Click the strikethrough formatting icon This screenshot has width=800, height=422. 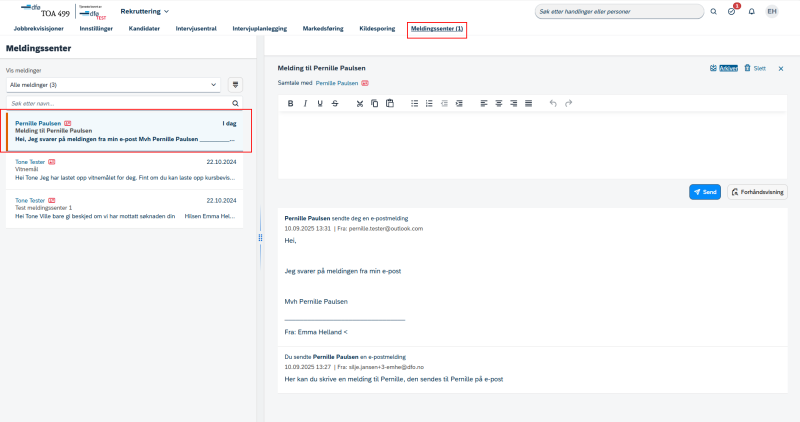(335, 103)
